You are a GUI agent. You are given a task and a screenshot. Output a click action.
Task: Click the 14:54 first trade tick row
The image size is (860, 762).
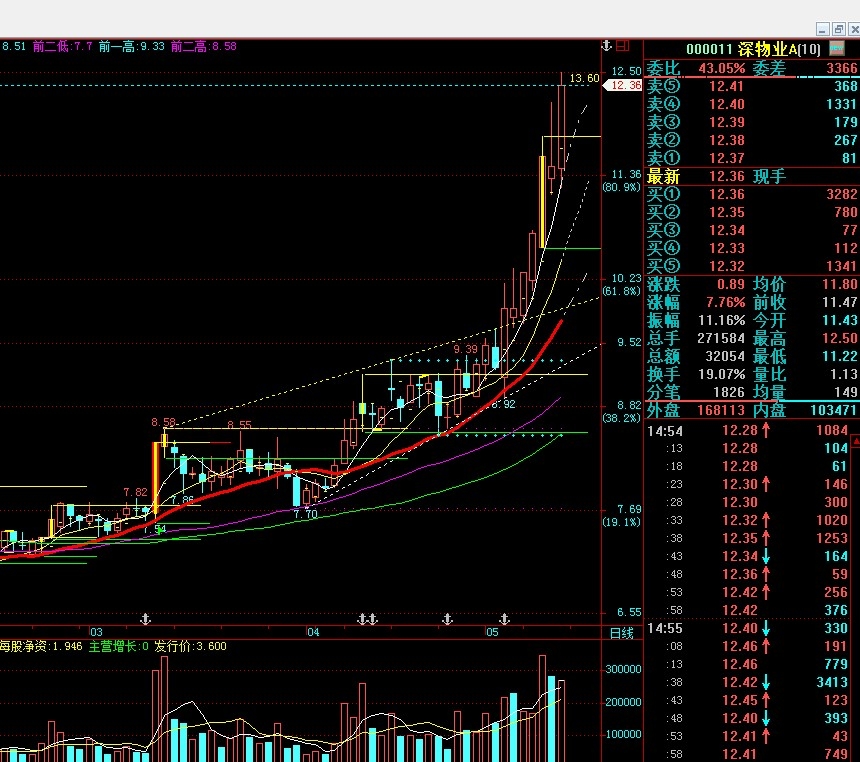(752, 430)
